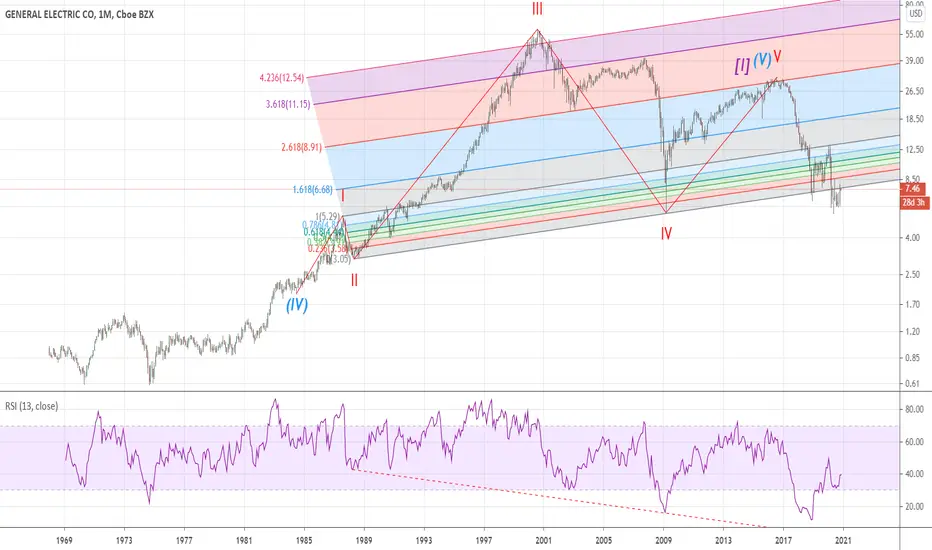Click the 2.50 price axis value
Screen dimensions: 932x550
[914, 275]
